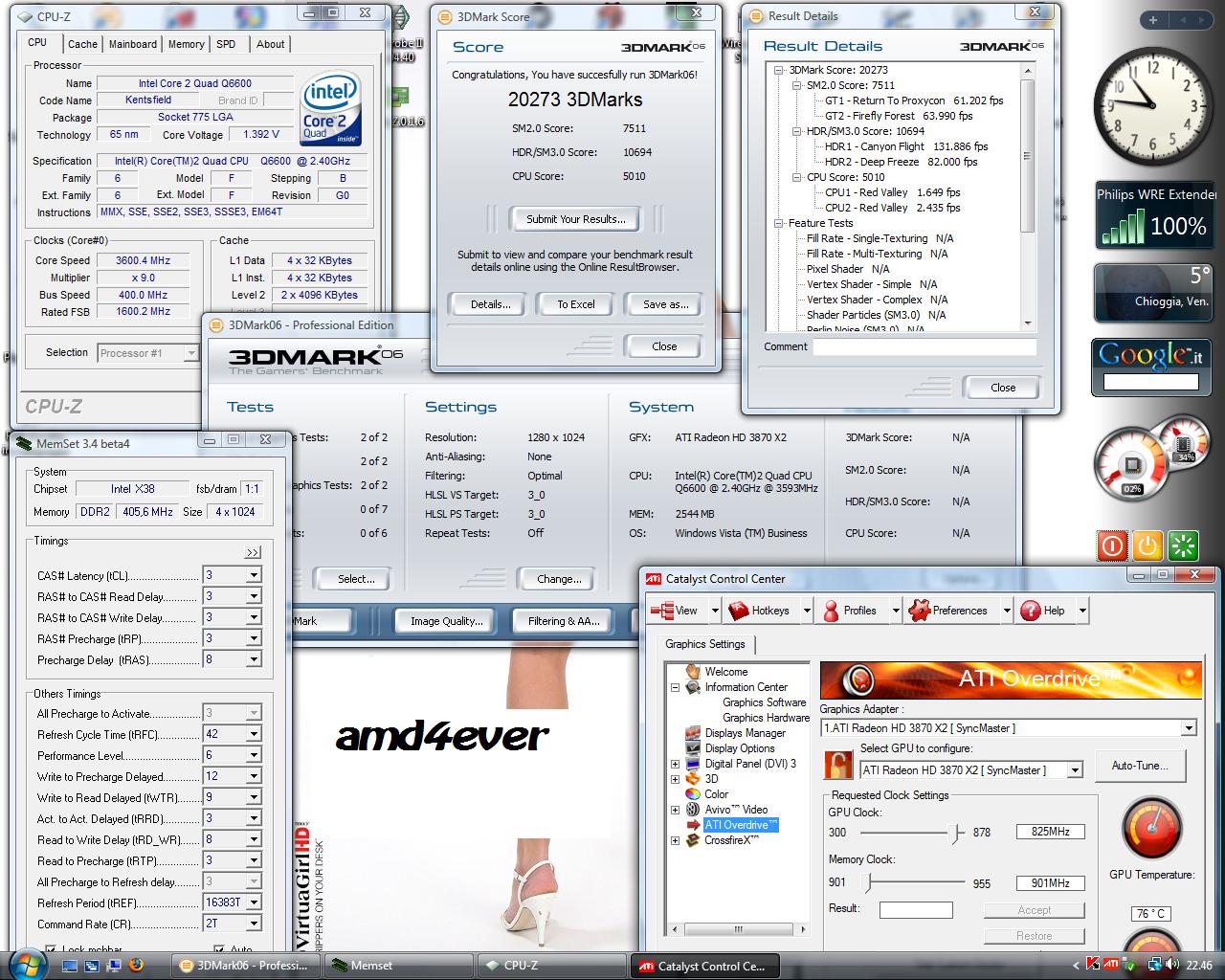This screenshot has width=1225, height=980.
Task: Click the Change button under 3DMark06 Settings
Action: 559,579
